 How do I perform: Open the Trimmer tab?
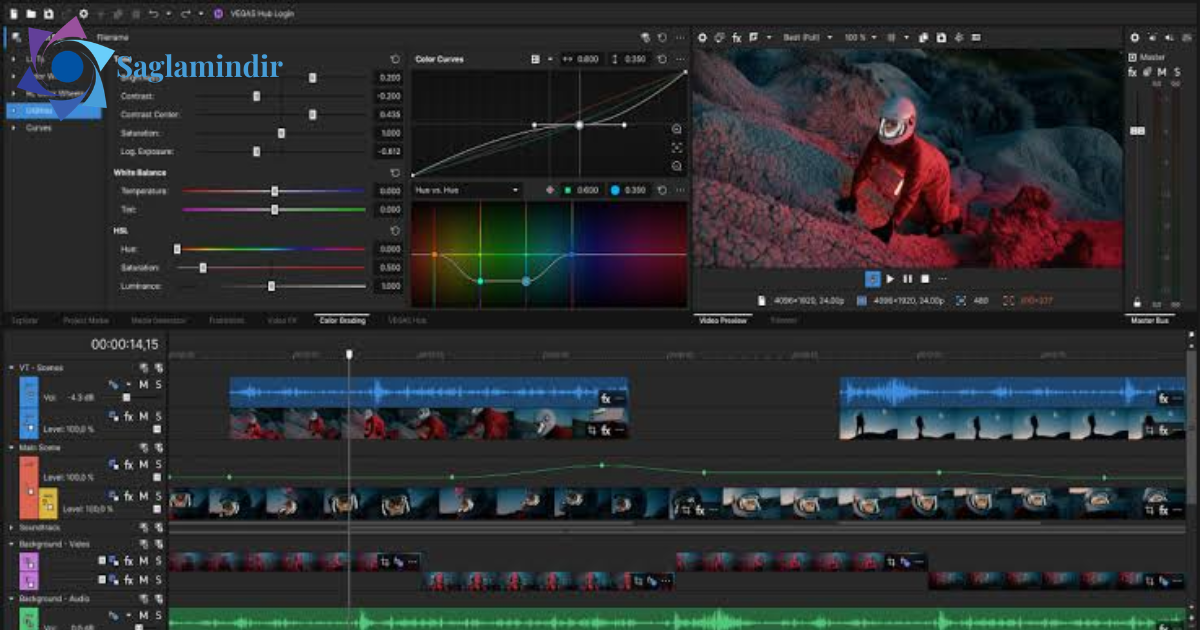pyautogui.click(x=784, y=321)
